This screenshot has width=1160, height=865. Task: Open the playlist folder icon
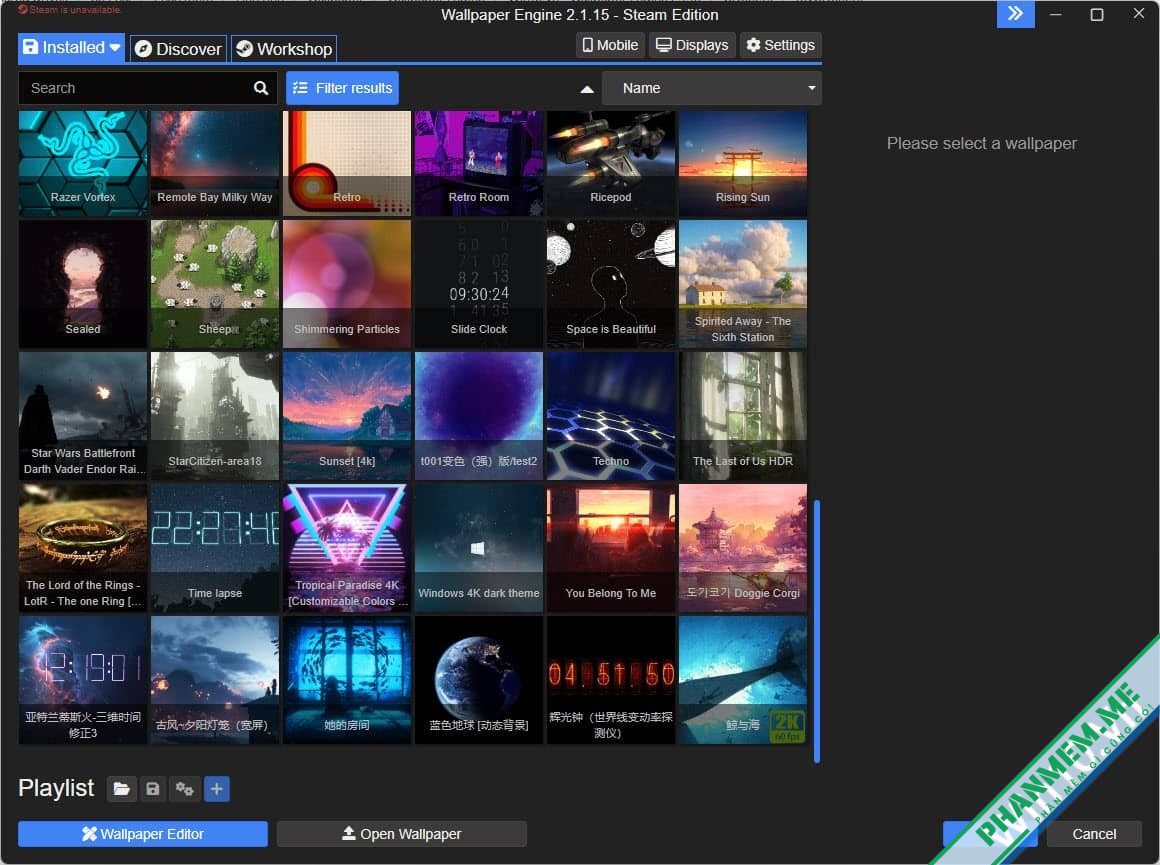121,789
